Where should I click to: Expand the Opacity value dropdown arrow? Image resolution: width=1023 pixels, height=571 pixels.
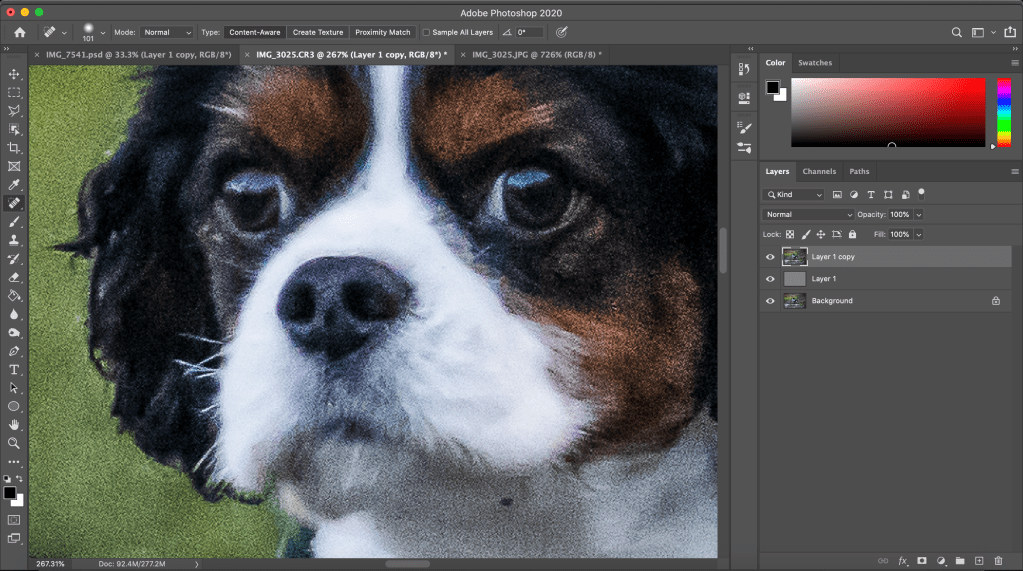point(919,215)
